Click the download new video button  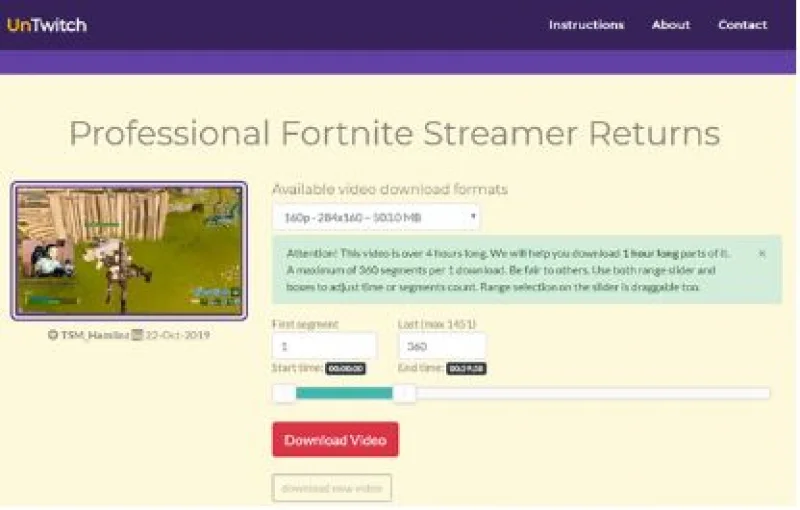pos(332,488)
